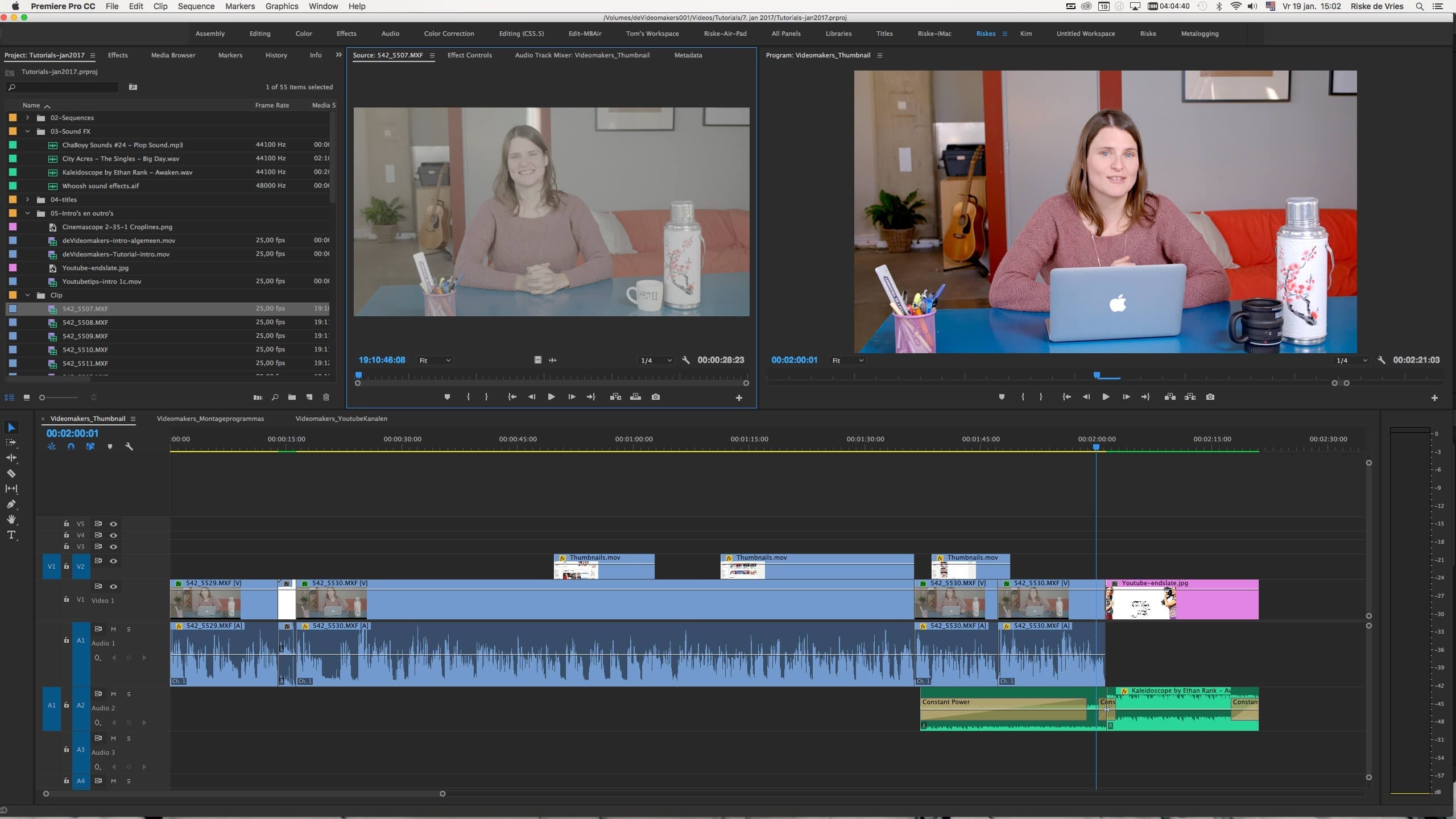Select the Track Select Forward tool
The width and height of the screenshot is (1456, 819).
pos(11,442)
